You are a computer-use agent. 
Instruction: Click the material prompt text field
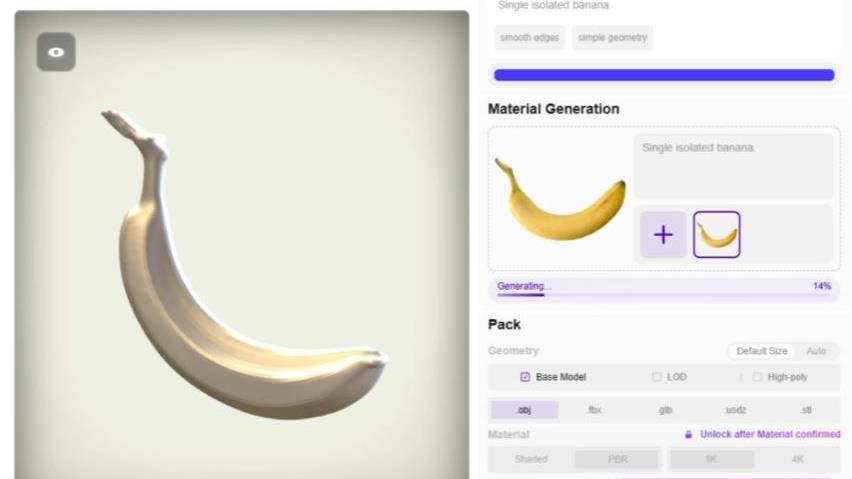734,166
